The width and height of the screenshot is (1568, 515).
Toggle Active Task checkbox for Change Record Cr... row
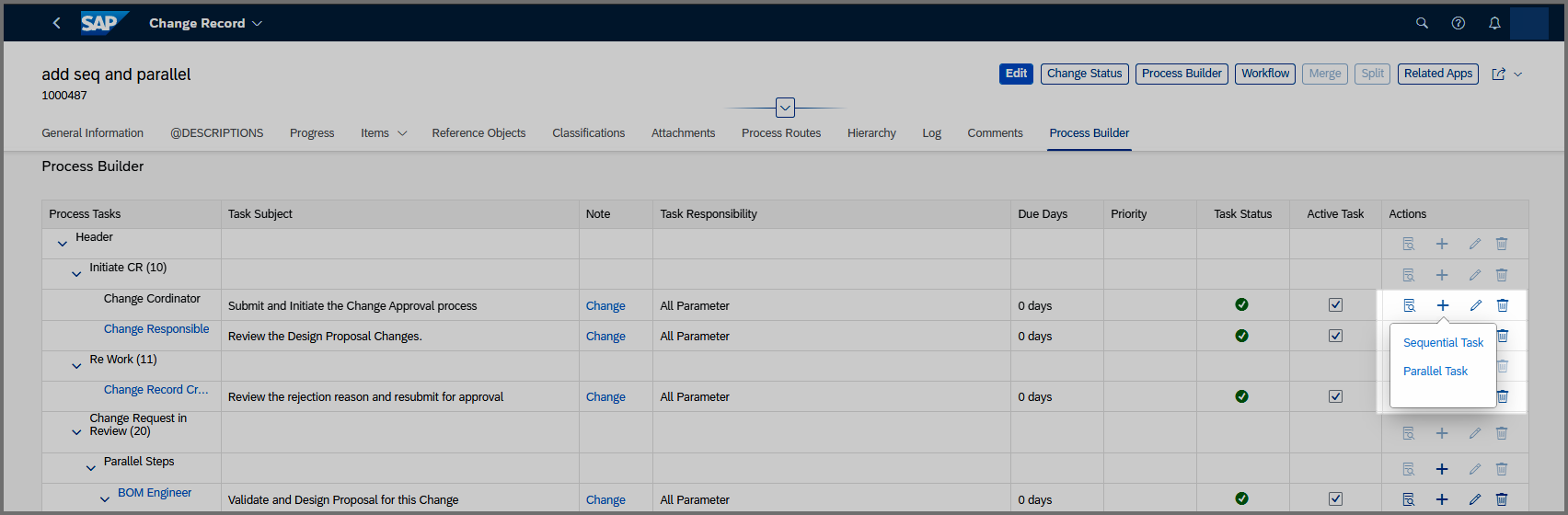[1335, 396]
